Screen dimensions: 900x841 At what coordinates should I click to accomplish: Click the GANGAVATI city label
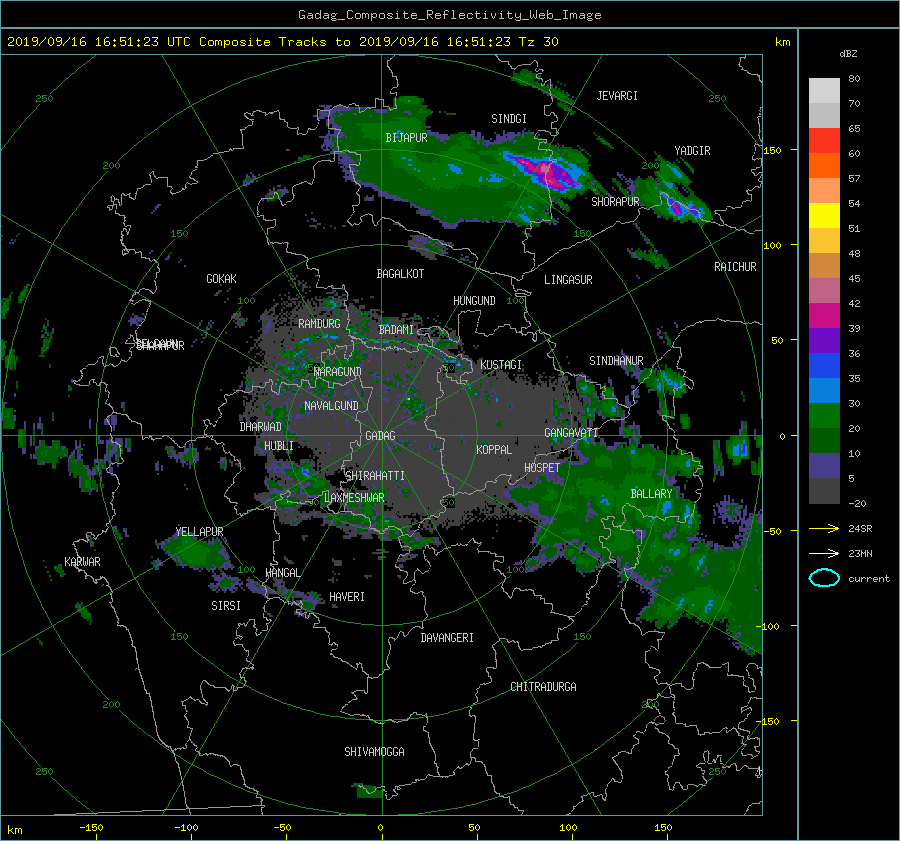click(x=571, y=433)
